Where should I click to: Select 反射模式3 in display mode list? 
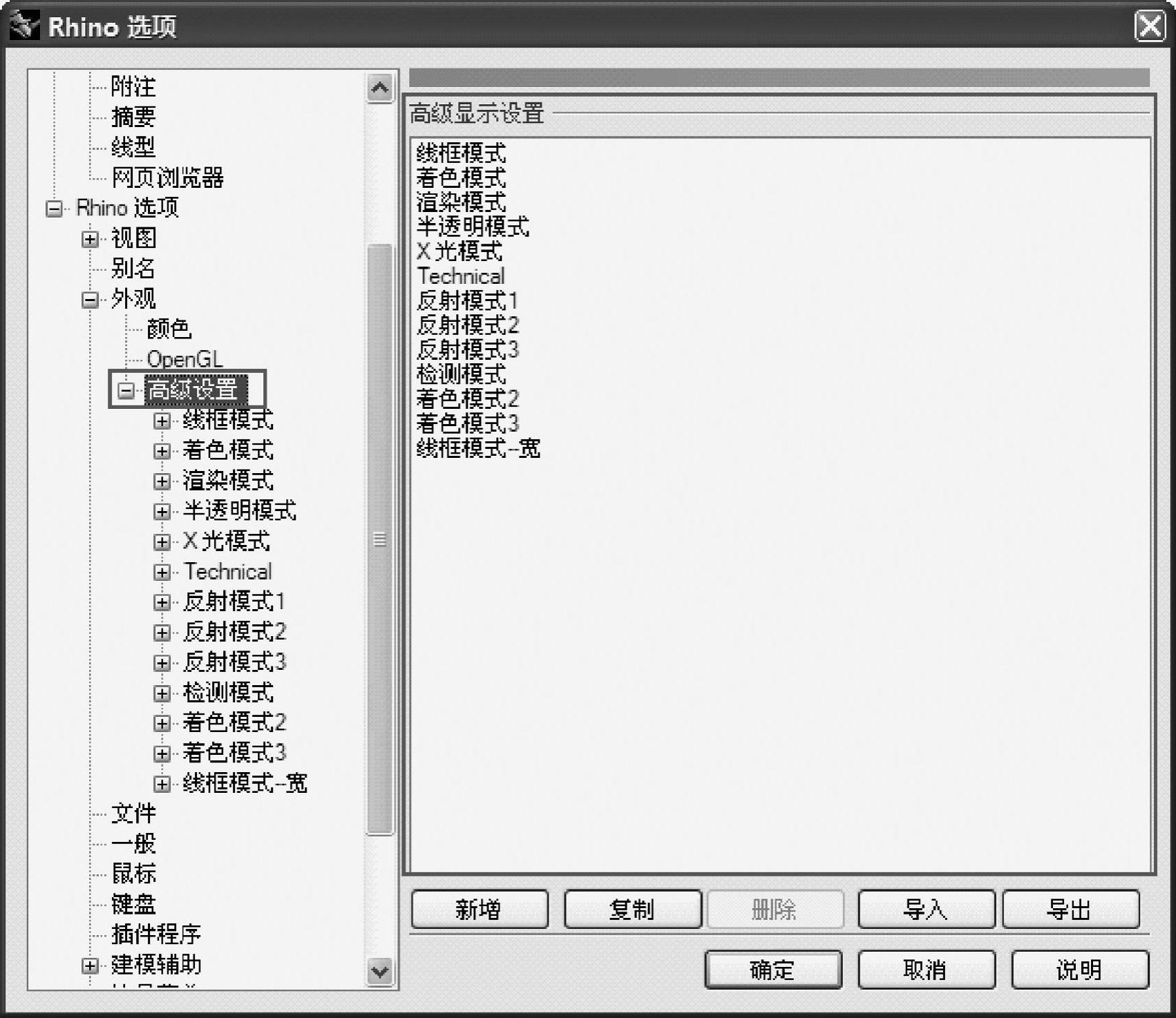tap(468, 350)
